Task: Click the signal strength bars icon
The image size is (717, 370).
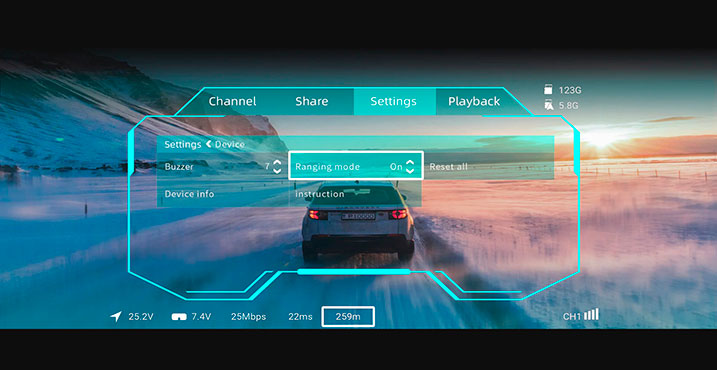Action: coord(591,314)
